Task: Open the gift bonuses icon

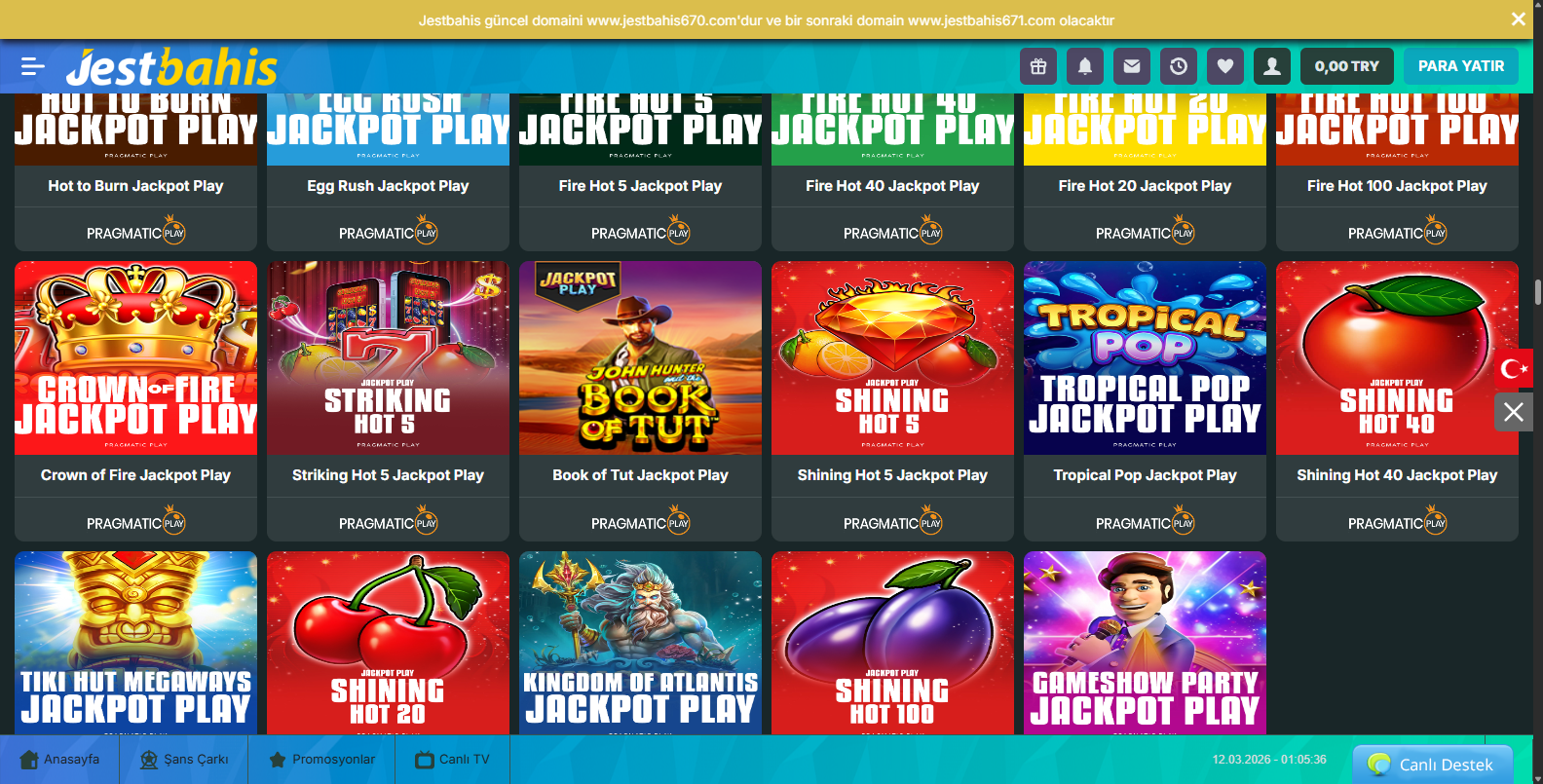Action: (1038, 66)
